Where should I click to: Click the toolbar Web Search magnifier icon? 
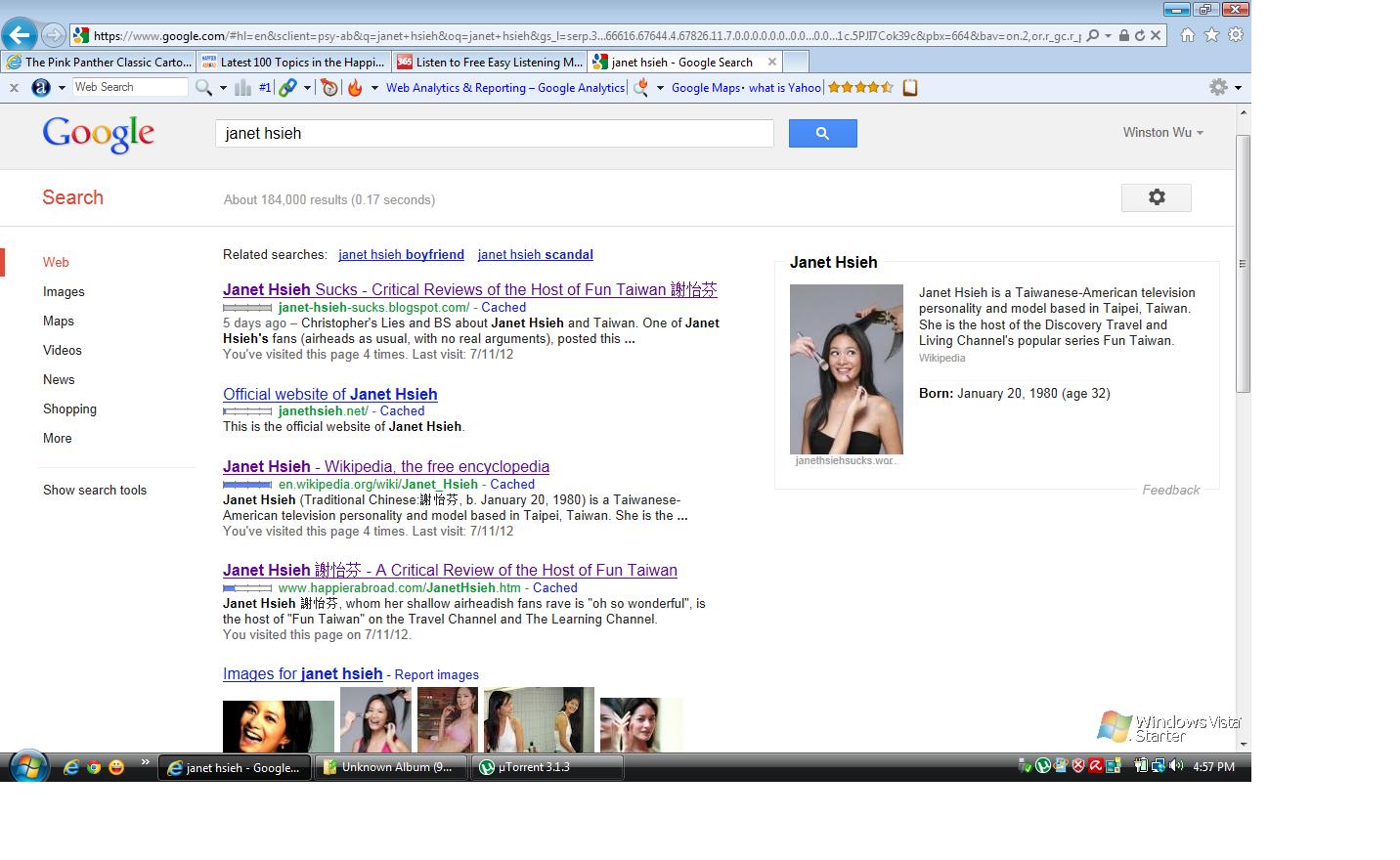(x=203, y=88)
